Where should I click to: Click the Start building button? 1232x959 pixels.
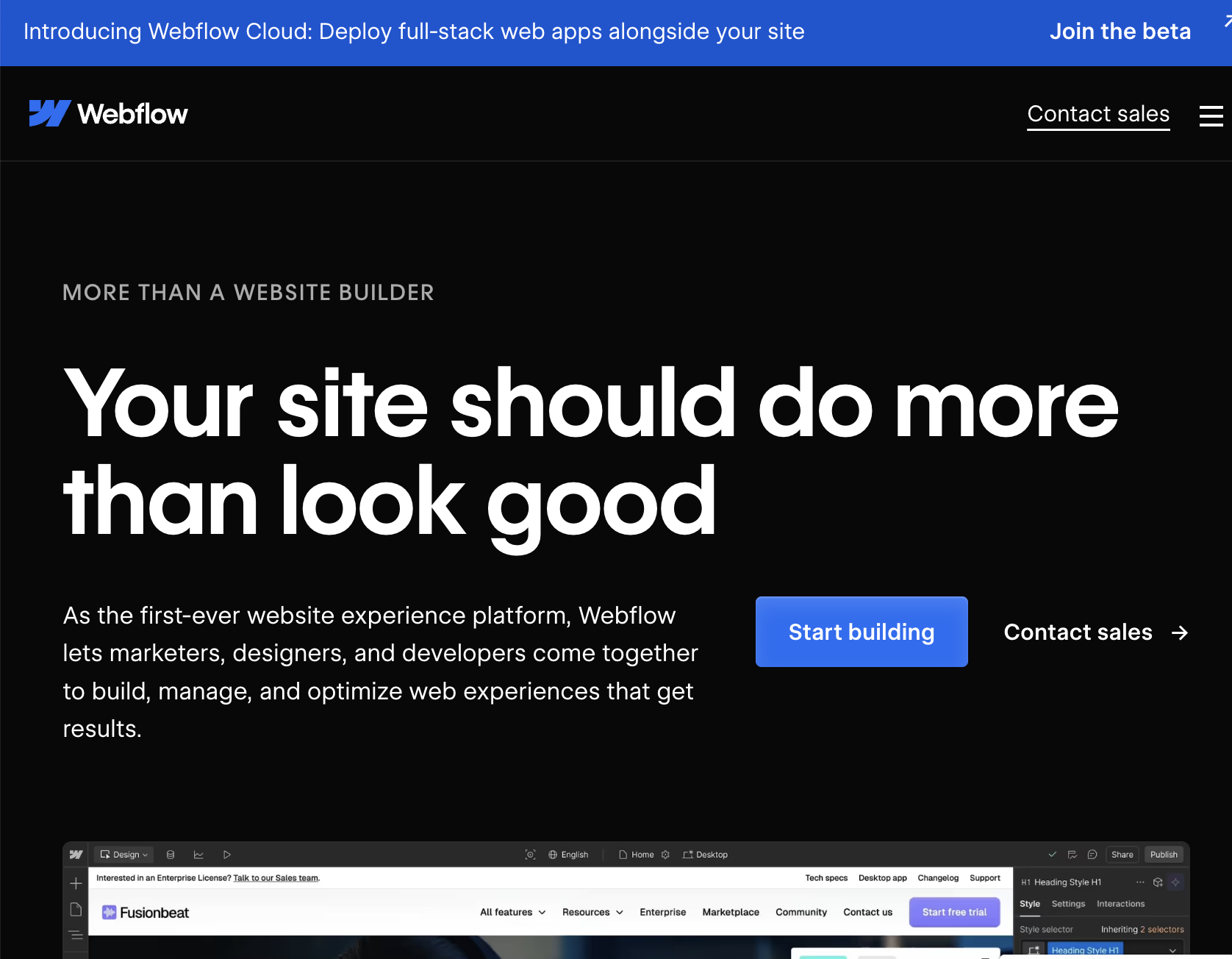pos(862,632)
